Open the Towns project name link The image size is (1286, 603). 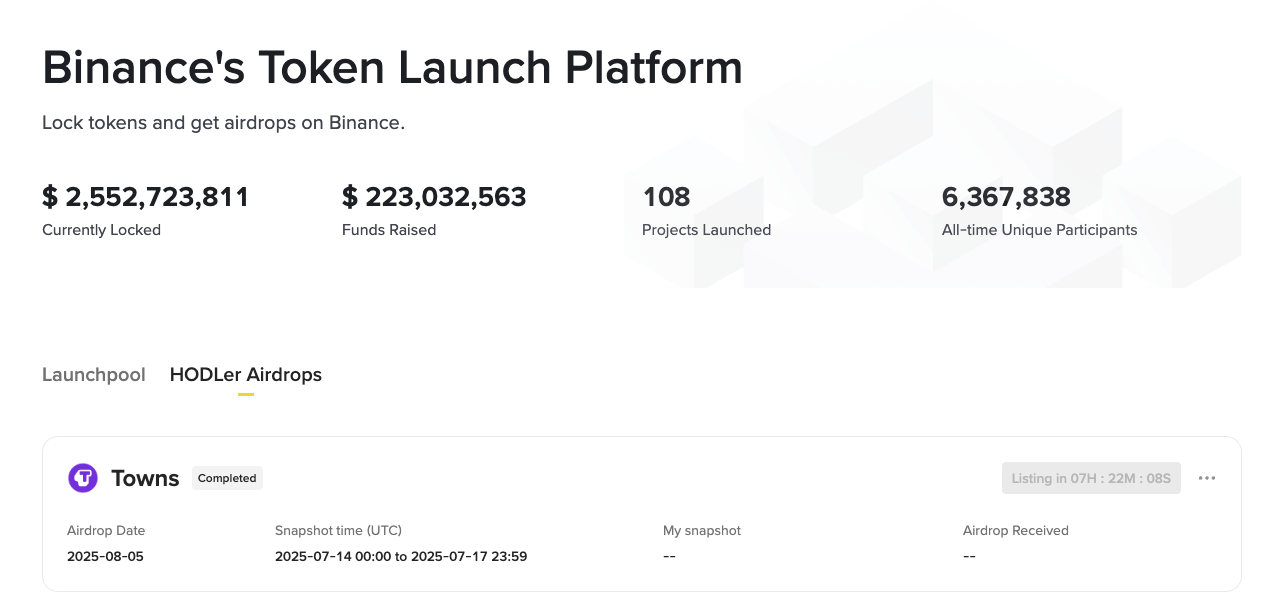click(145, 478)
